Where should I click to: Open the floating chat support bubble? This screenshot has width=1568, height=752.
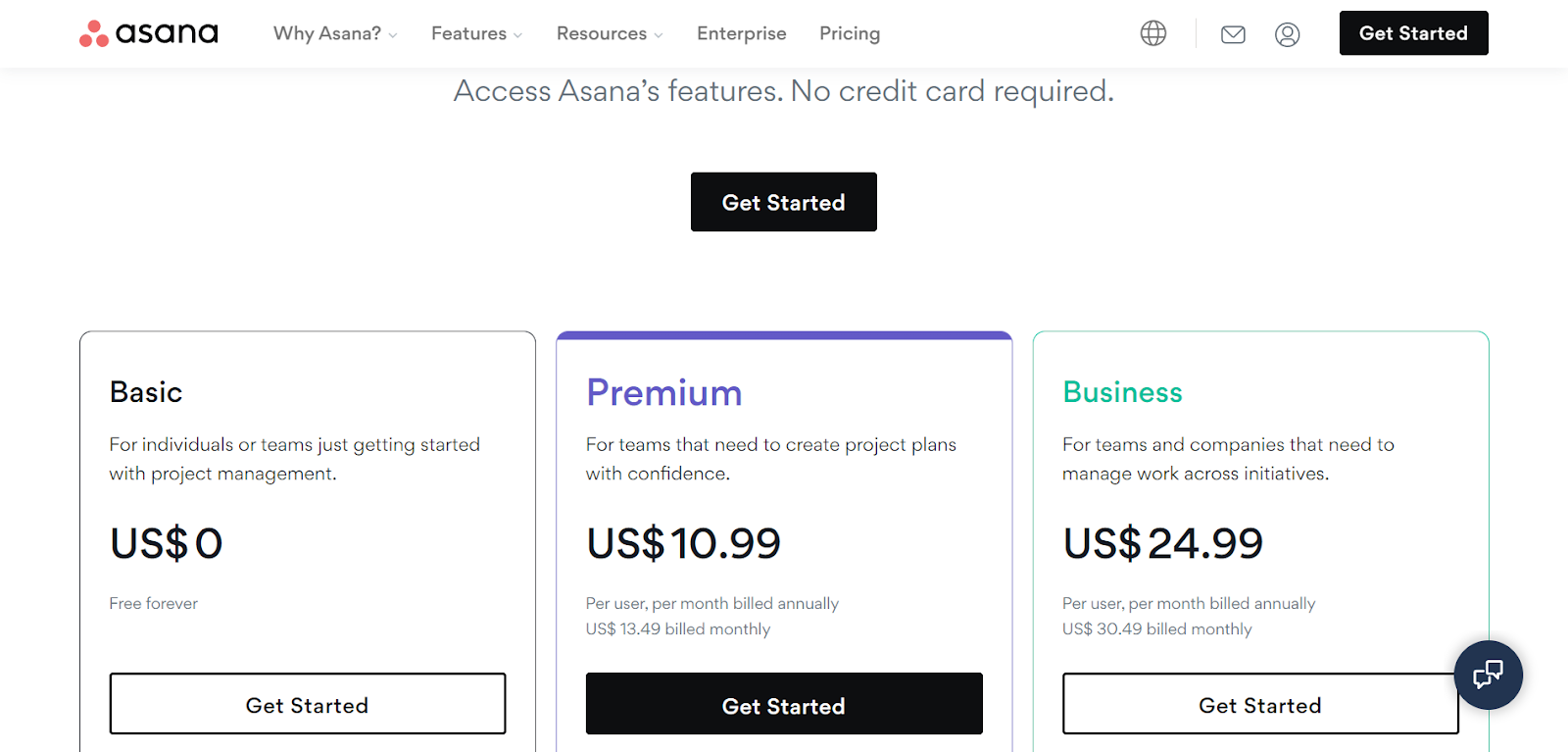[x=1488, y=675]
